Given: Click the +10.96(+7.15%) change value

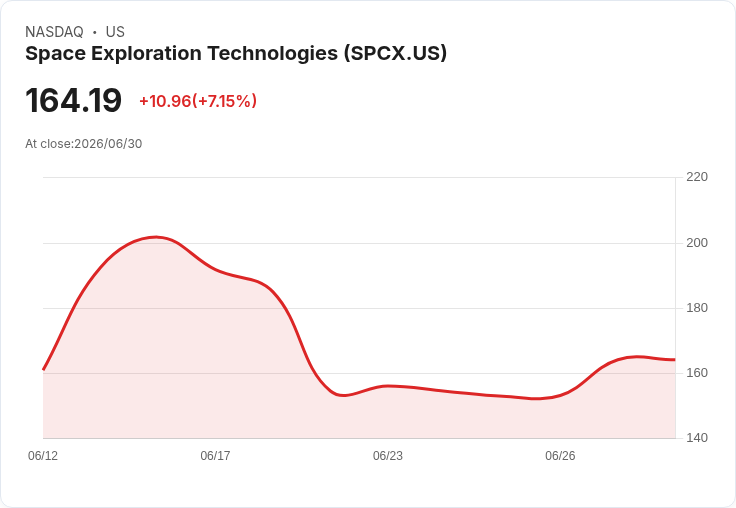Looking at the screenshot, I should (x=198, y=101).
